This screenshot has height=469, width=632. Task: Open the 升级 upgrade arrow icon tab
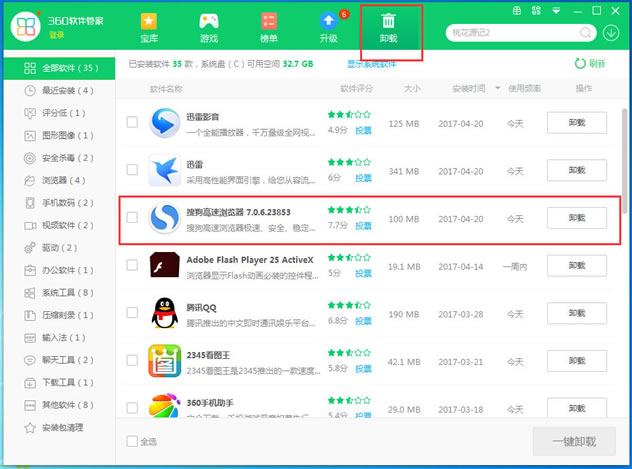329,27
